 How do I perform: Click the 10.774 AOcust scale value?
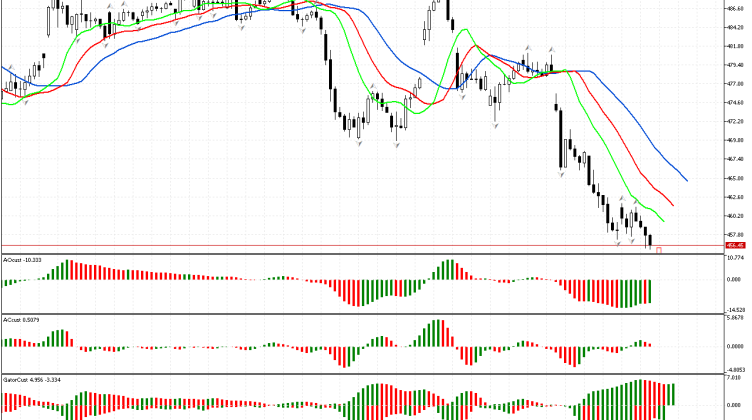coord(735,259)
